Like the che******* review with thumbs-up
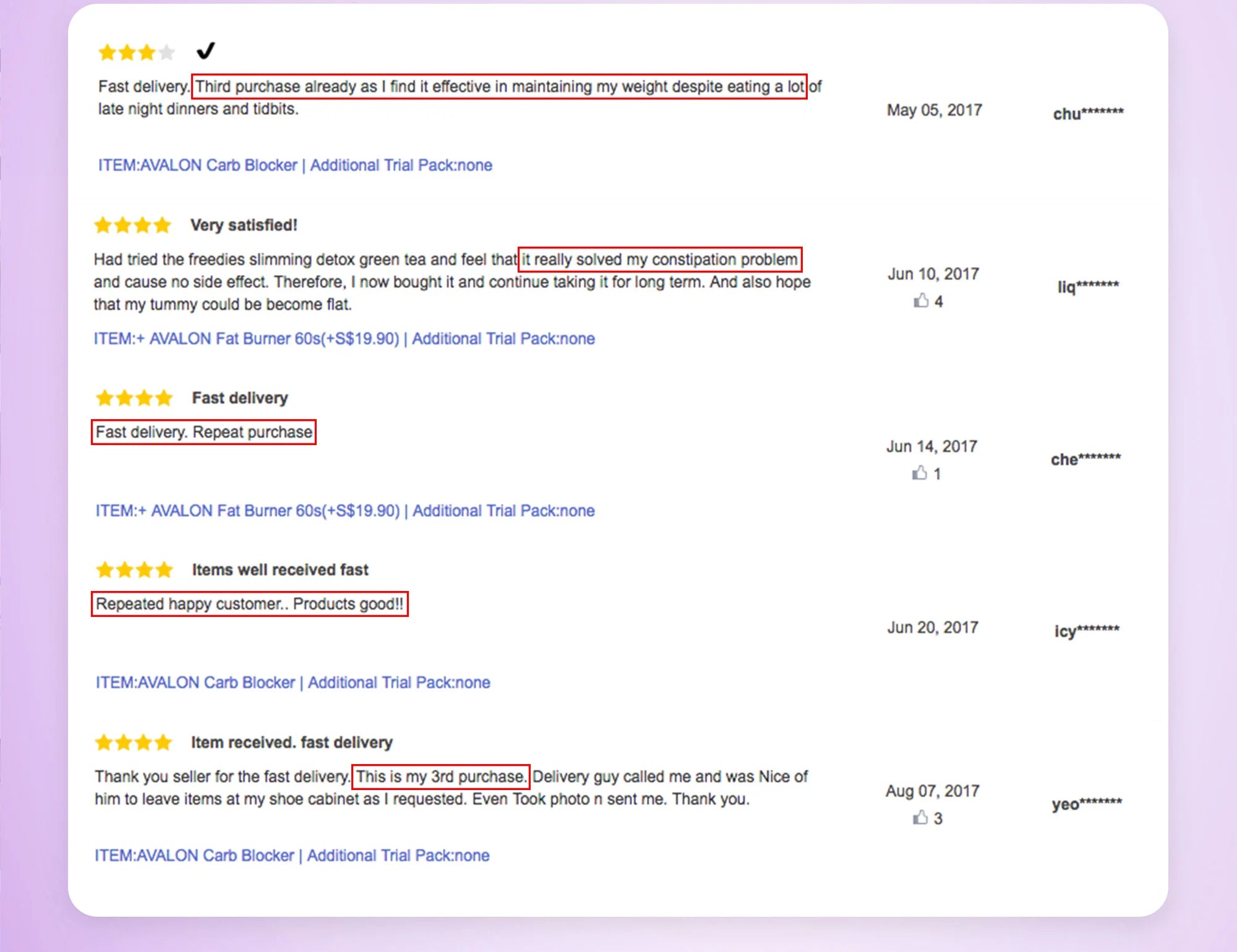1237x952 pixels. 920,473
